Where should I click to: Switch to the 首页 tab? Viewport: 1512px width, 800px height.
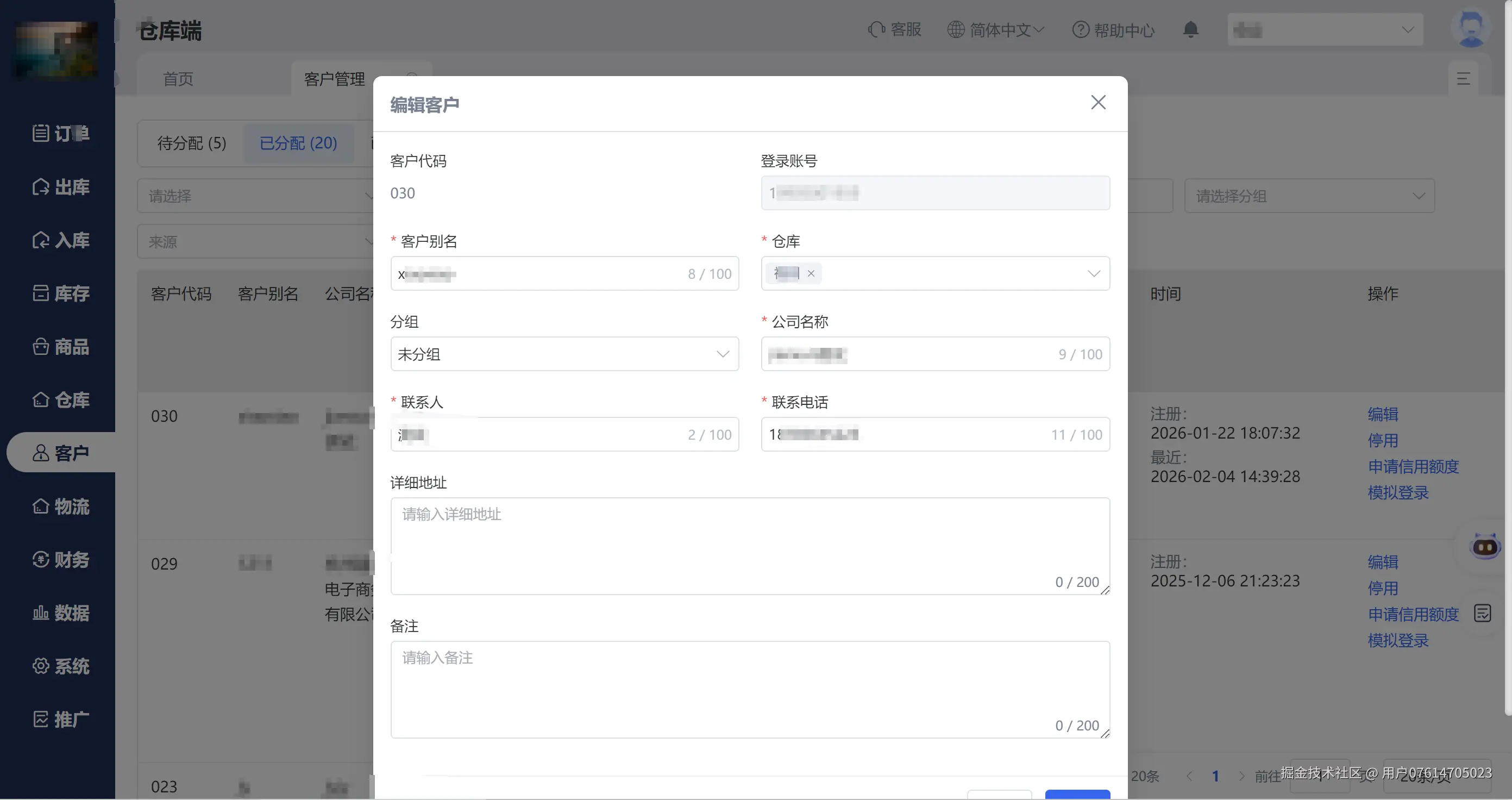point(178,79)
